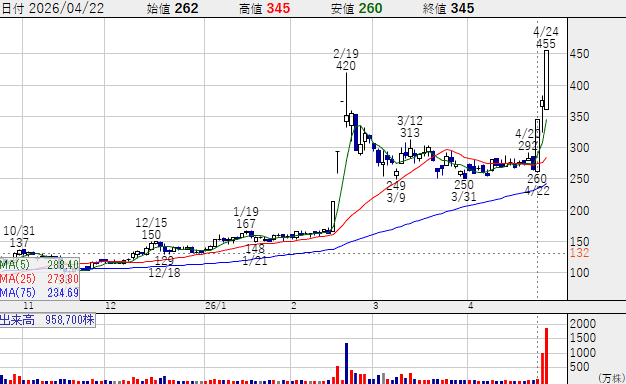The image size is (626, 384).
Task: Click the 350 price axis label
Action: tap(579, 117)
